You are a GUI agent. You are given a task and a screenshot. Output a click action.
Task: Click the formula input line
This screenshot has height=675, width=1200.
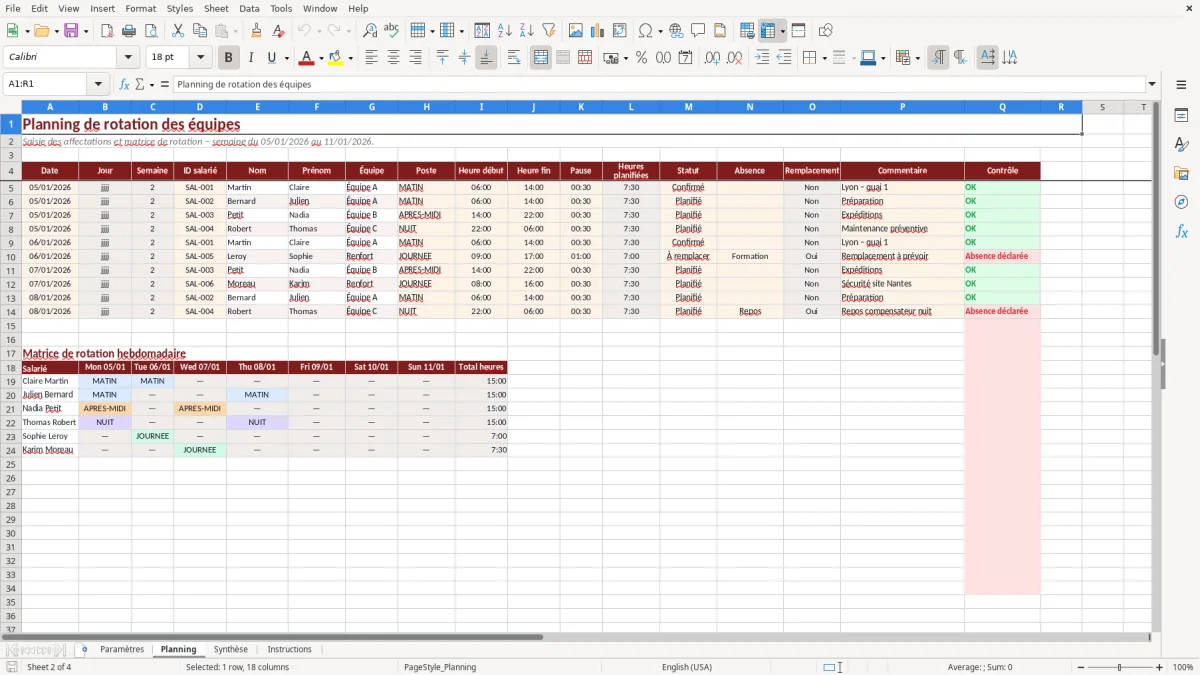point(658,84)
